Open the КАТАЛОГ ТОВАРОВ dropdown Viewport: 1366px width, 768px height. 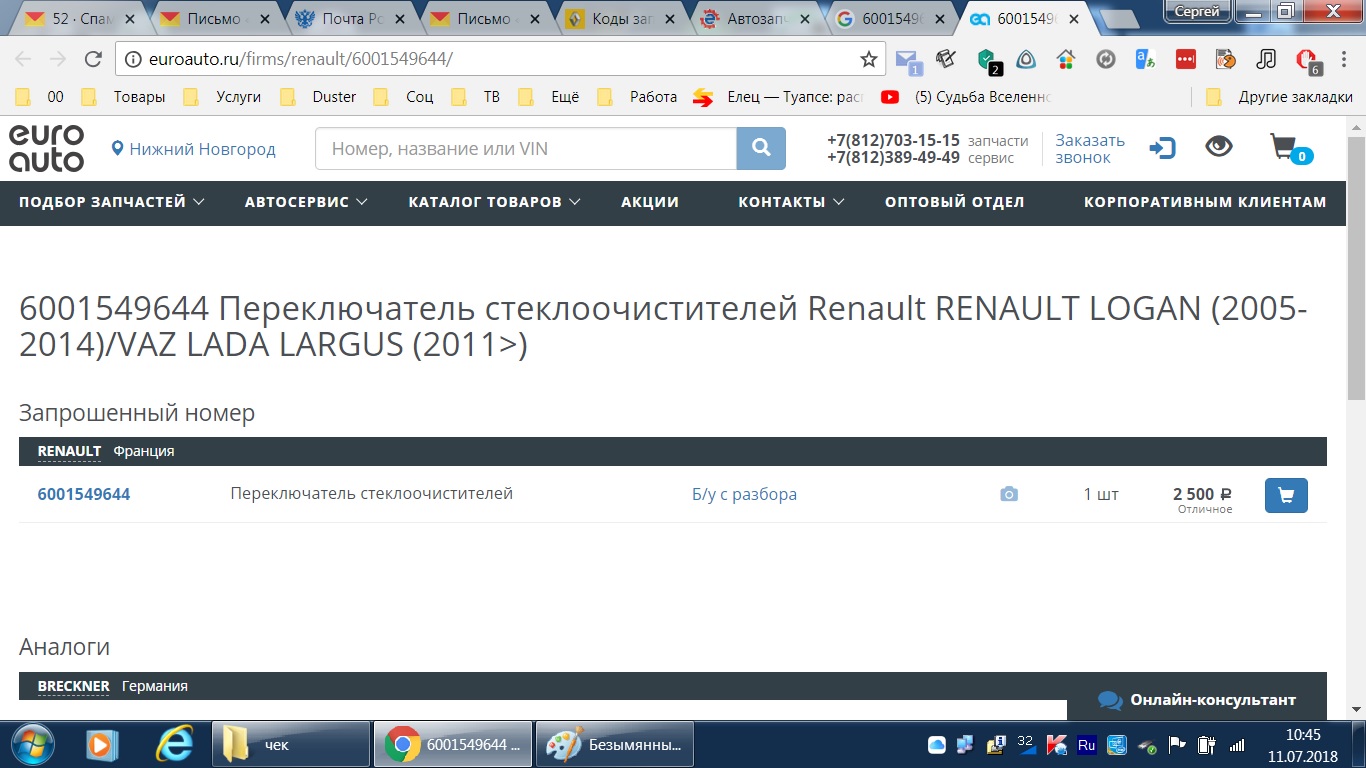pos(494,202)
